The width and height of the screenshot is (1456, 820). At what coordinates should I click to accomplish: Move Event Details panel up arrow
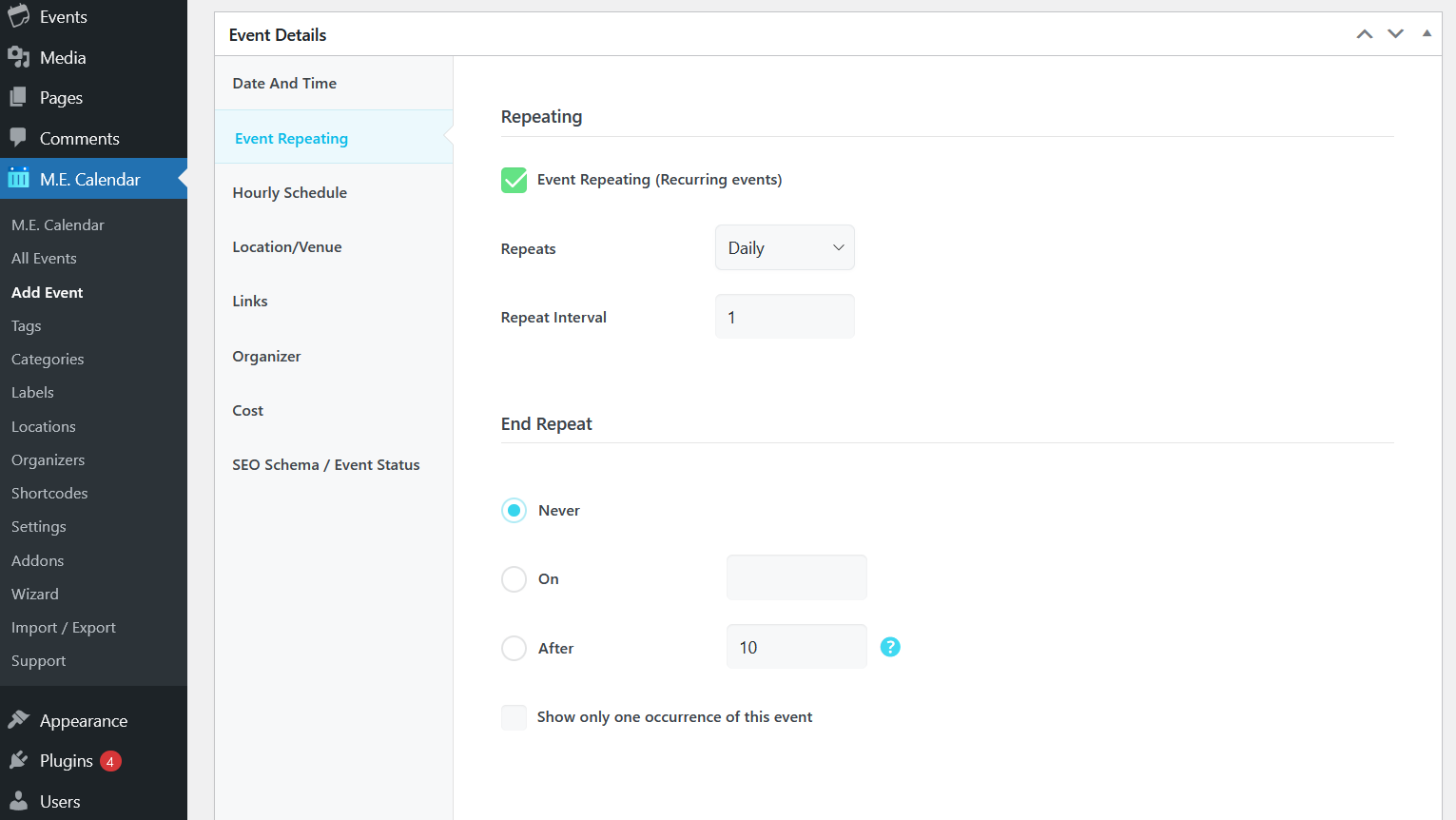pyautogui.click(x=1365, y=34)
